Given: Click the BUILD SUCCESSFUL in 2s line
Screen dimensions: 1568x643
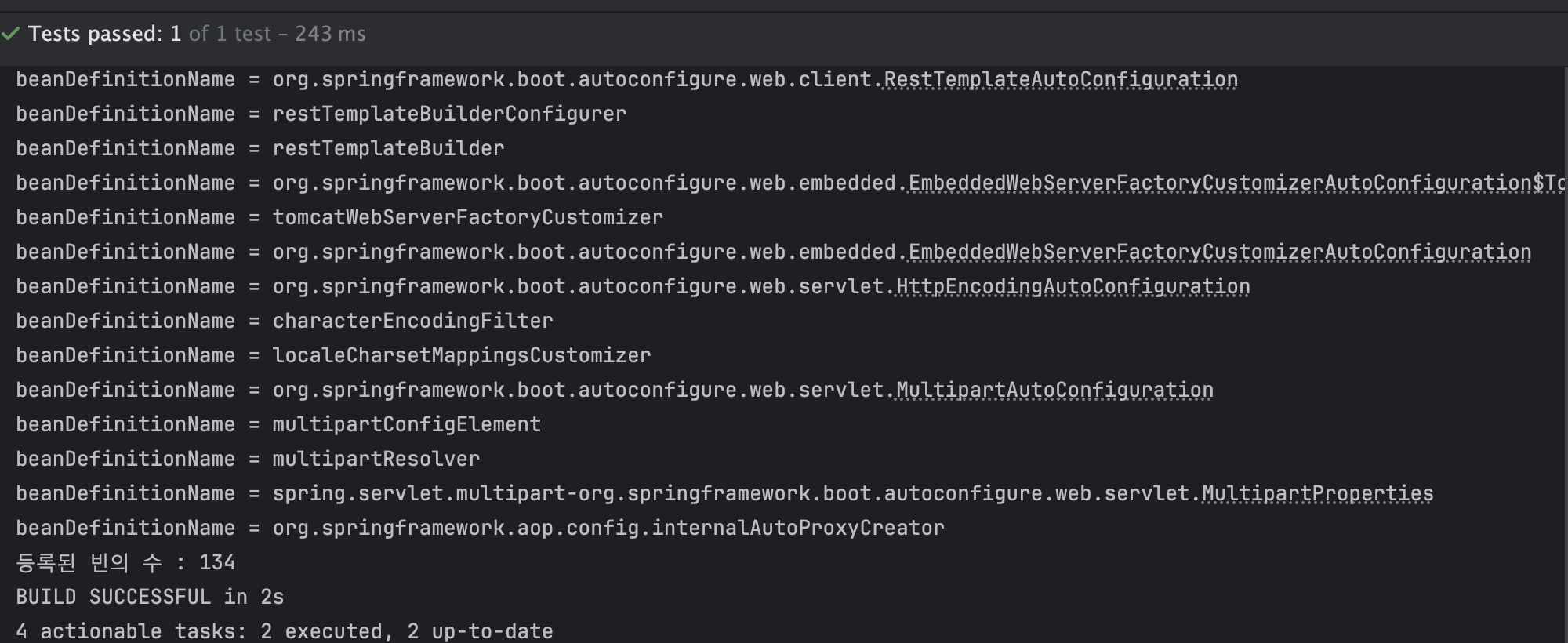Looking at the screenshot, I should click(150, 598).
